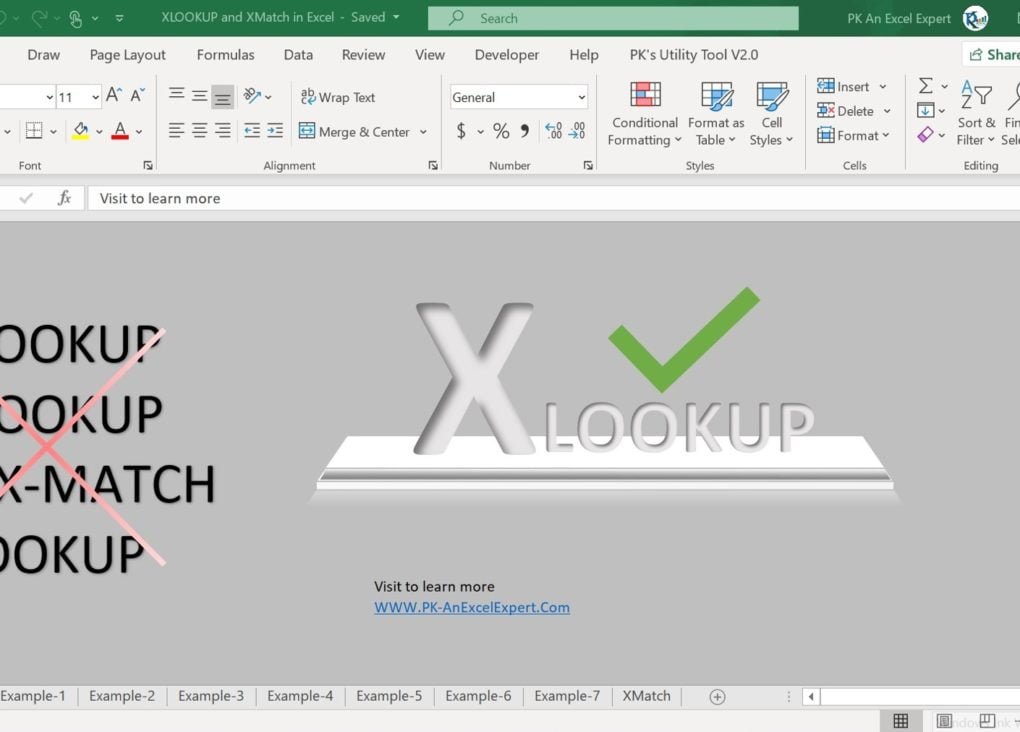Open the Review tab
The image size is (1020, 732).
[364, 55]
